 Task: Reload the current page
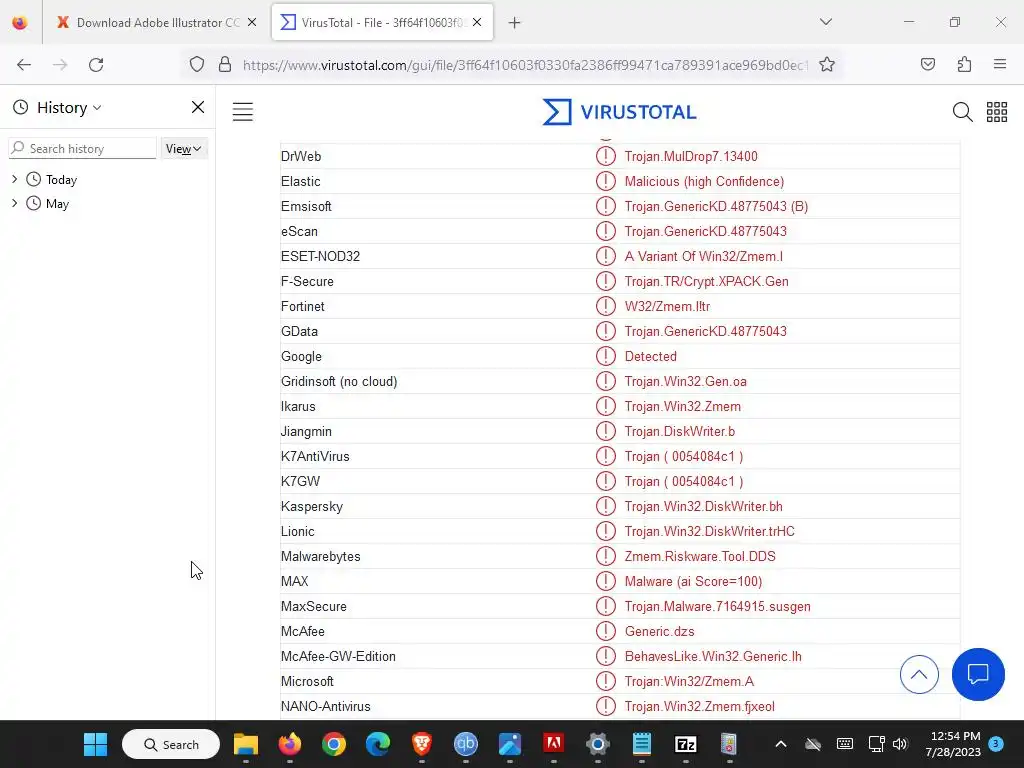96,65
